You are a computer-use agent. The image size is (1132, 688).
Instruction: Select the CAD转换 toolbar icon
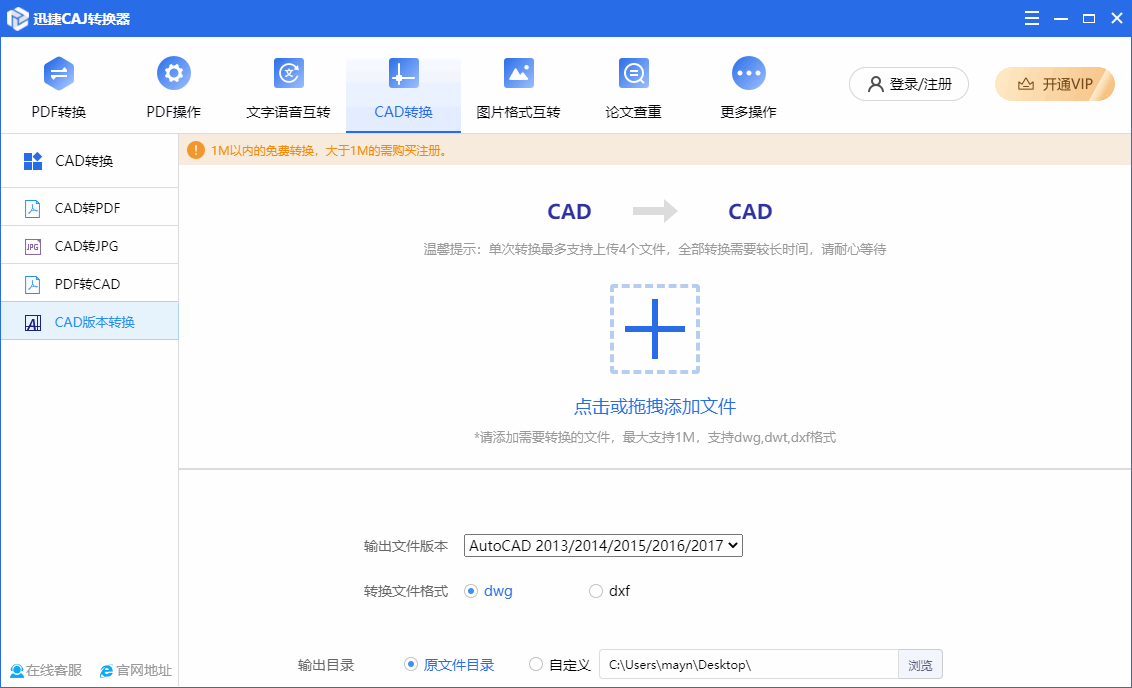403,73
